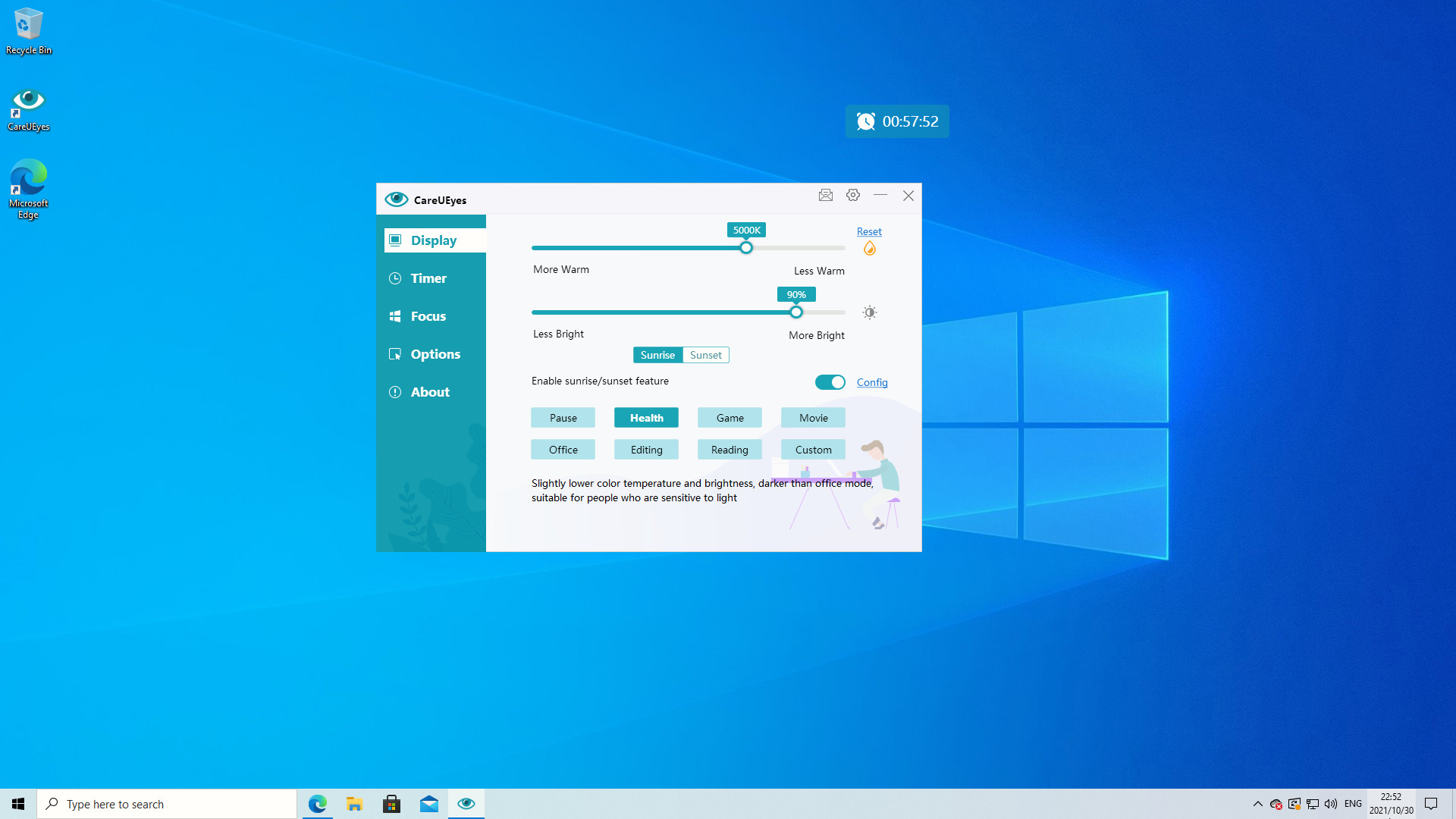Open the About section

click(429, 391)
